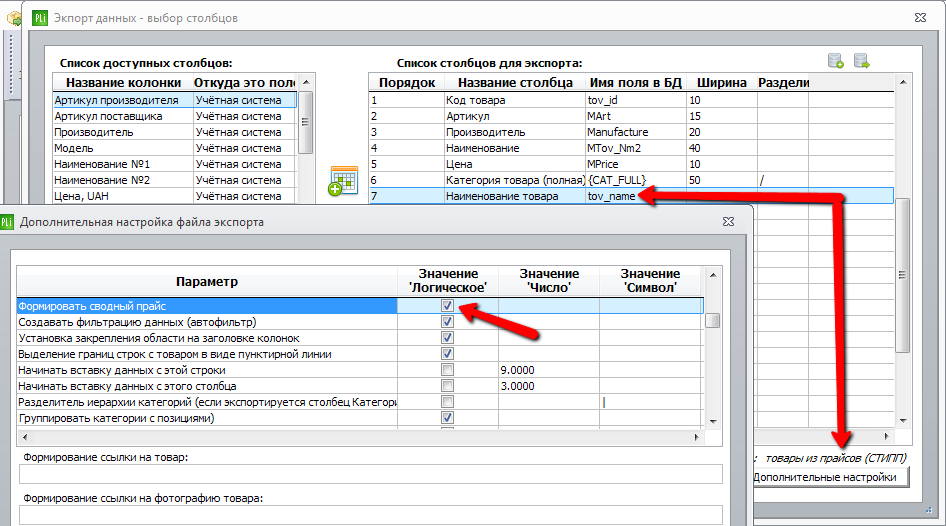Click width value 50 for category row

(722, 180)
